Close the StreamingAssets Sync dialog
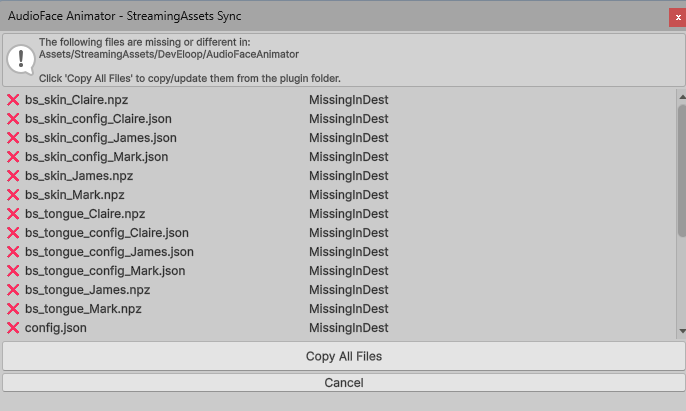 click(678, 18)
